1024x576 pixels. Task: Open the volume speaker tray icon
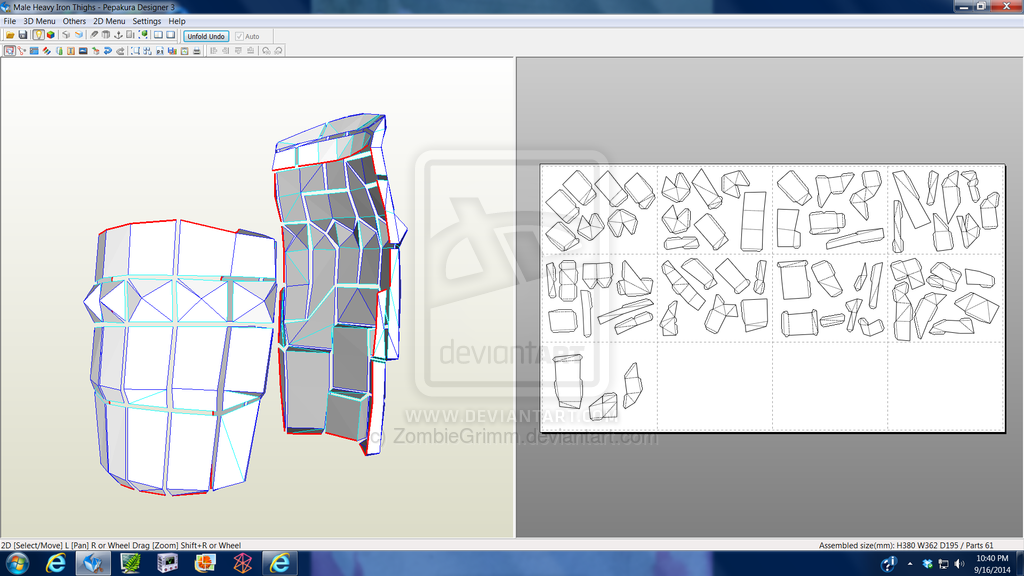click(x=959, y=564)
